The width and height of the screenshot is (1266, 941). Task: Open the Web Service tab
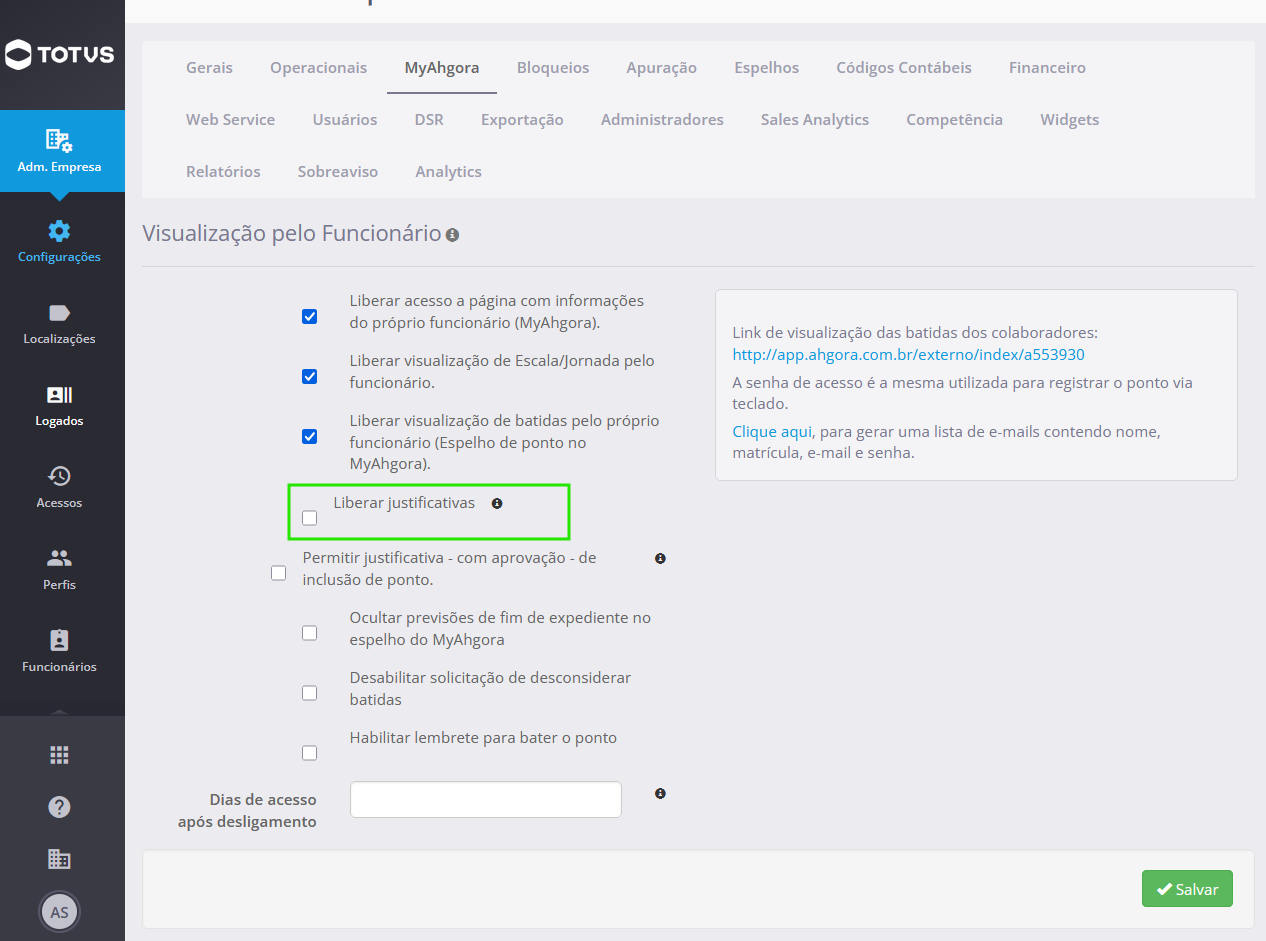point(230,120)
